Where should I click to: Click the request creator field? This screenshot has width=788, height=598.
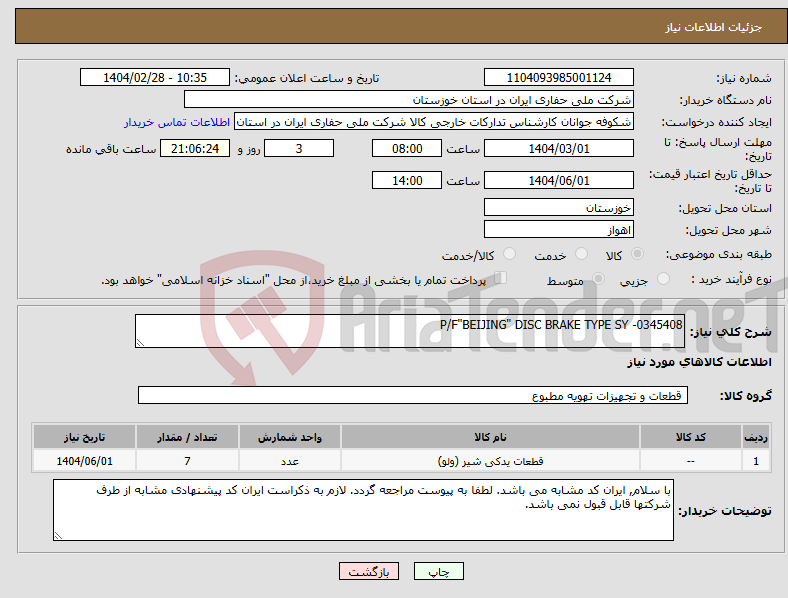coord(434,122)
